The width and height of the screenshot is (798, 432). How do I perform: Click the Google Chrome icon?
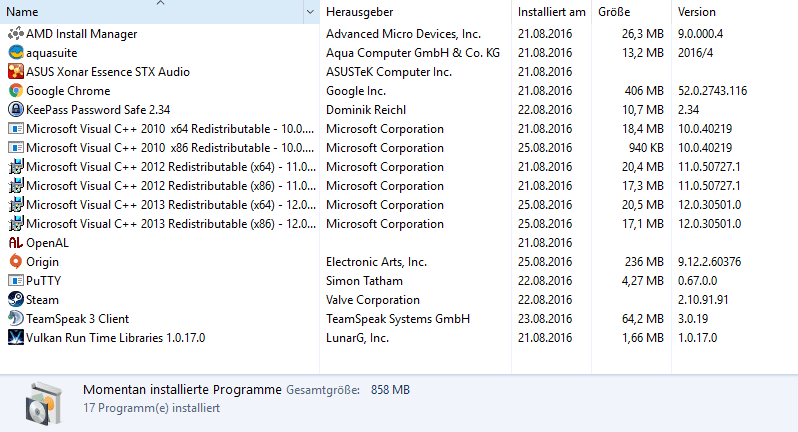16,91
